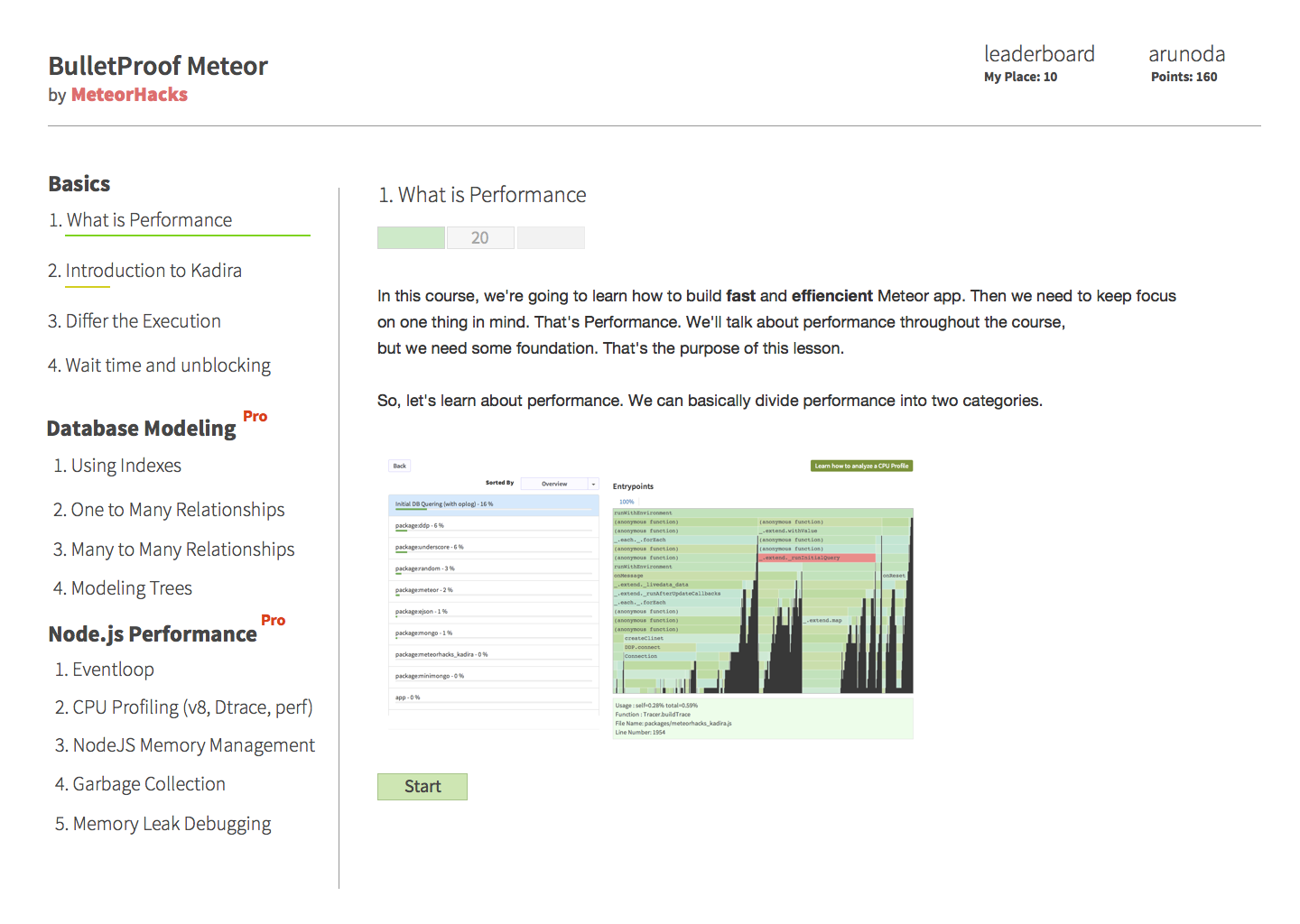Open lesson CPU Profiling (v8, Dtrace, perf)
The image size is (1300, 924).
(x=184, y=707)
